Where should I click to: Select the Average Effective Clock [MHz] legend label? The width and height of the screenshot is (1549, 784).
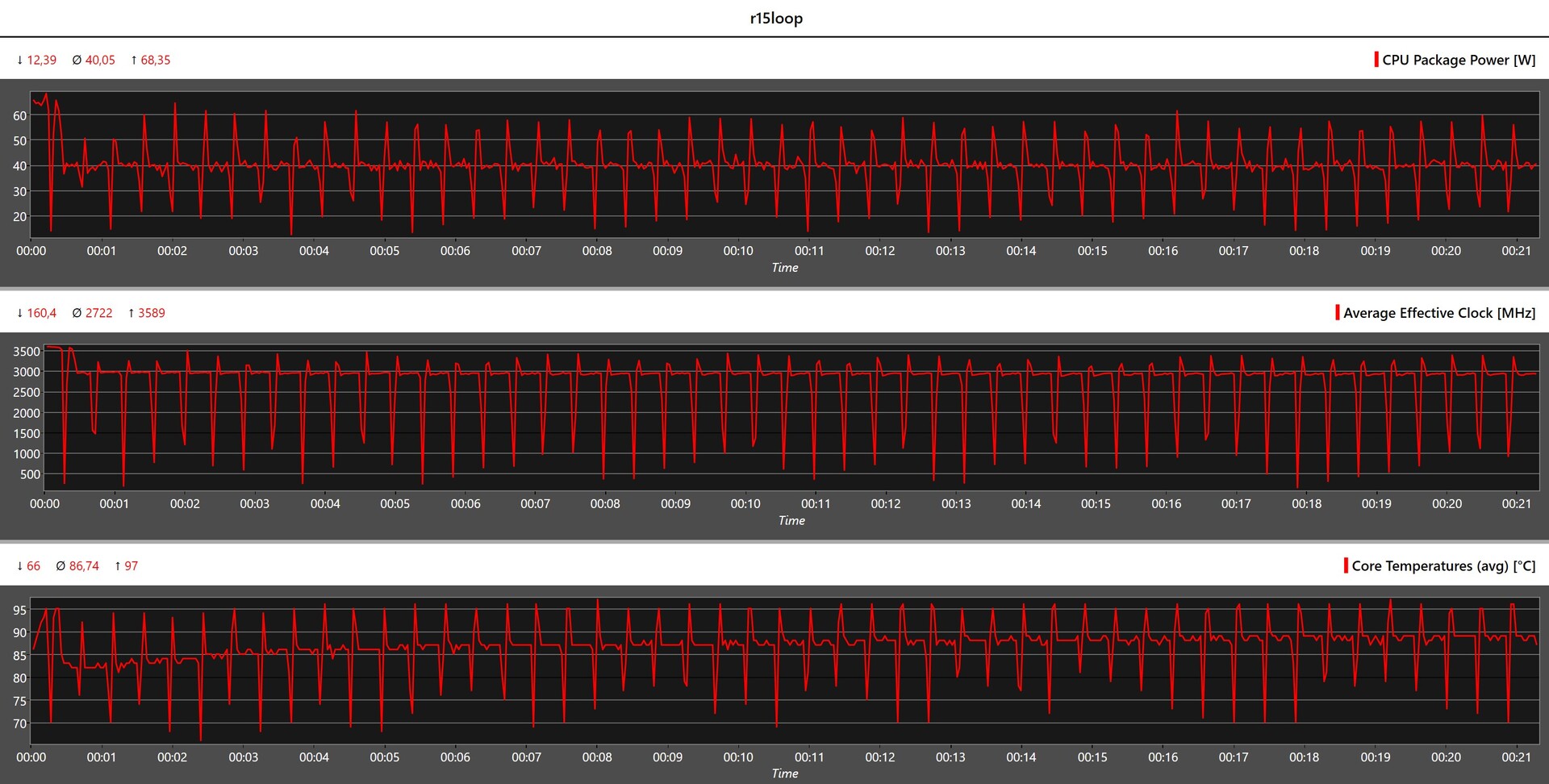click(x=1439, y=313)
